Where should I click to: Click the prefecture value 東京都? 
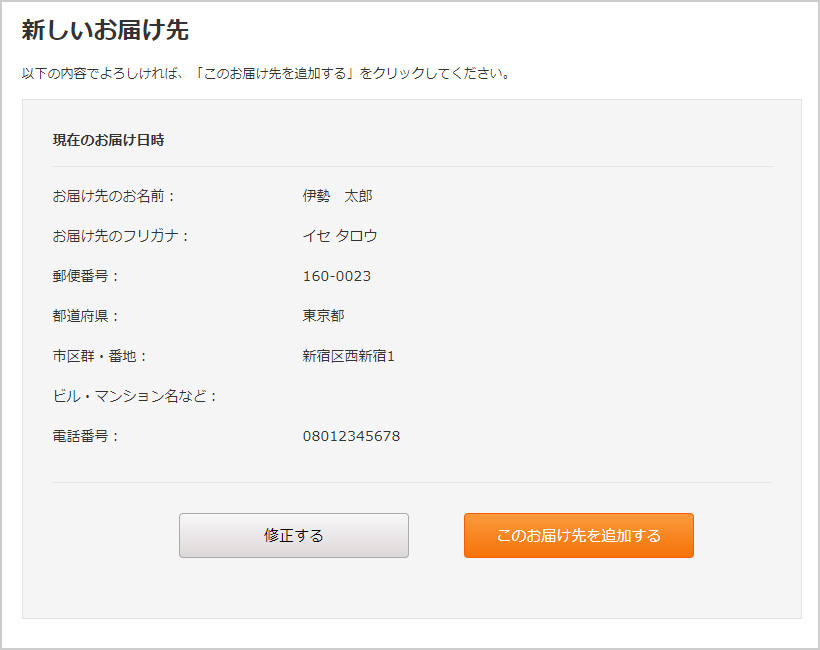pyautogui.click(x=323, y=316)
